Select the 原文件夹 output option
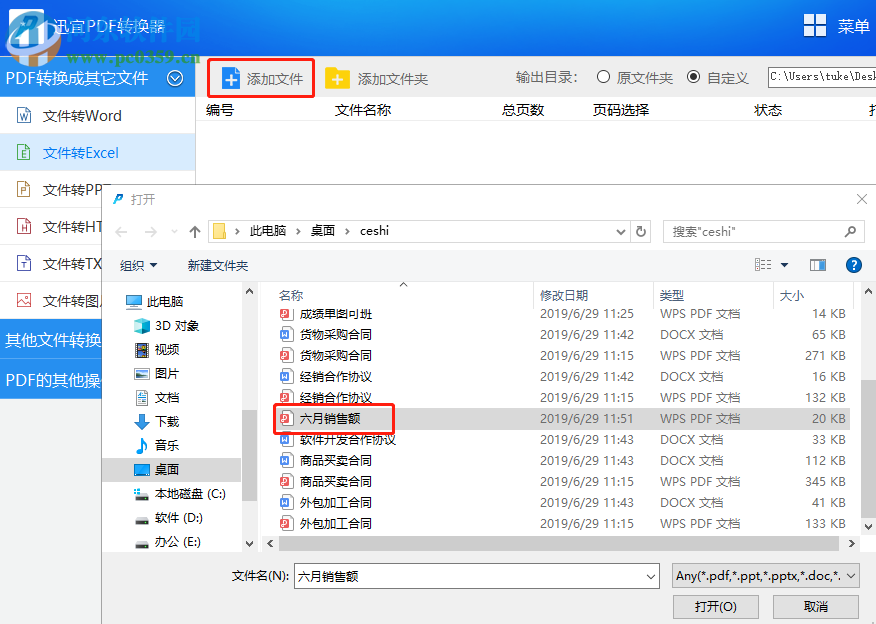This screenshot has height=624, width=876. pyautogui.click(x=603, y=77)
